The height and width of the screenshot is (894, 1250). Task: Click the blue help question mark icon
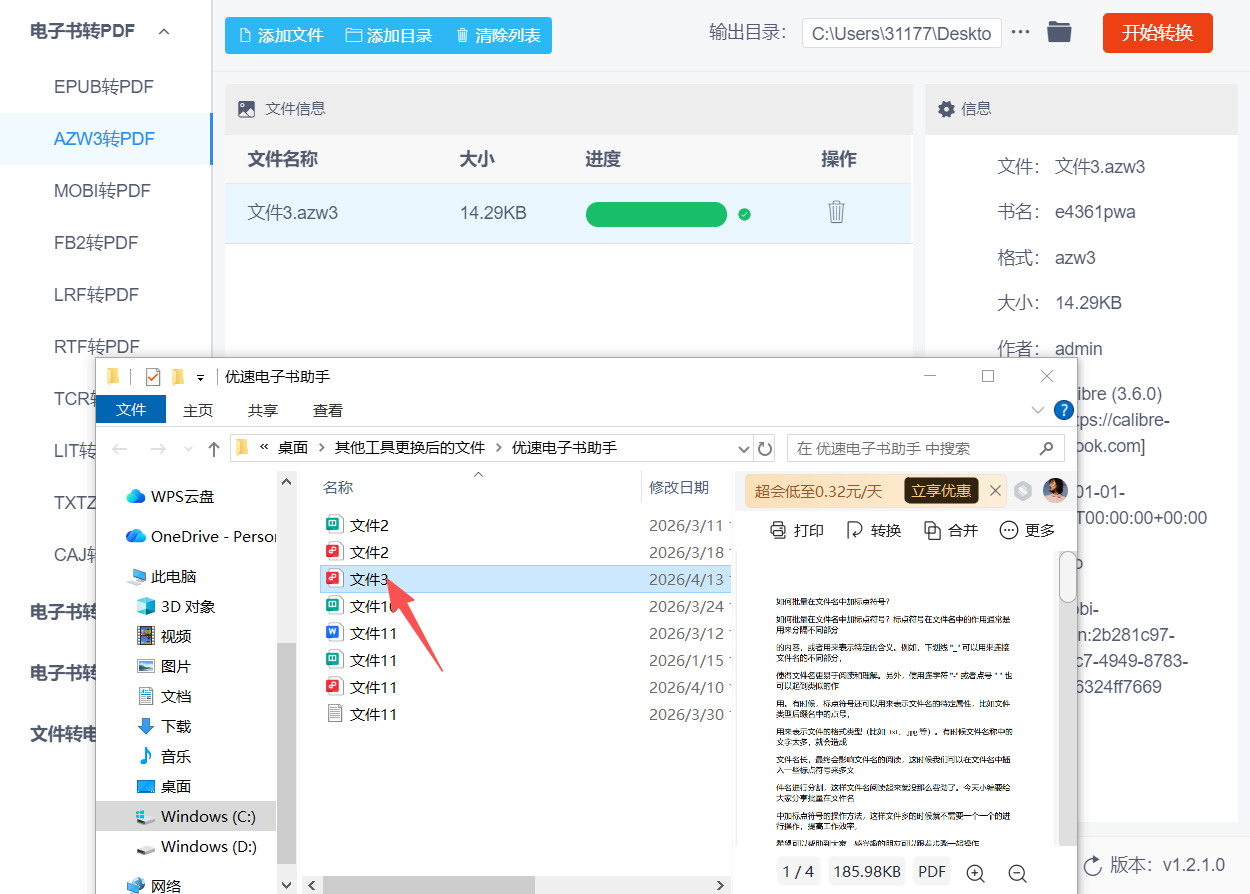(1063, 410)
